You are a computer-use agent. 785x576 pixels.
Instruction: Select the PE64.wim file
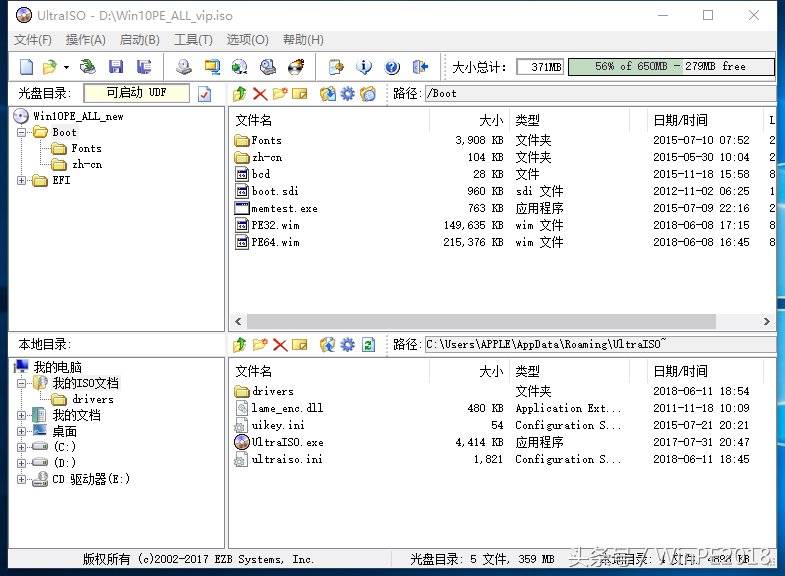(275, 242)
